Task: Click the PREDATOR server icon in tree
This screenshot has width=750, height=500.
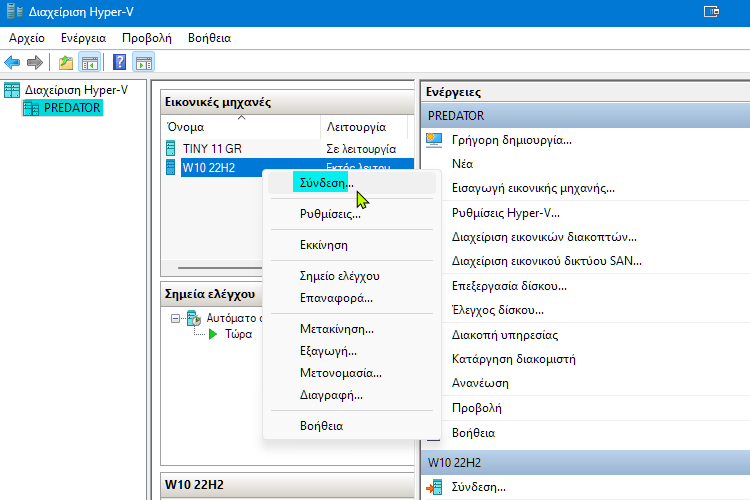Action: pos(32,108)
